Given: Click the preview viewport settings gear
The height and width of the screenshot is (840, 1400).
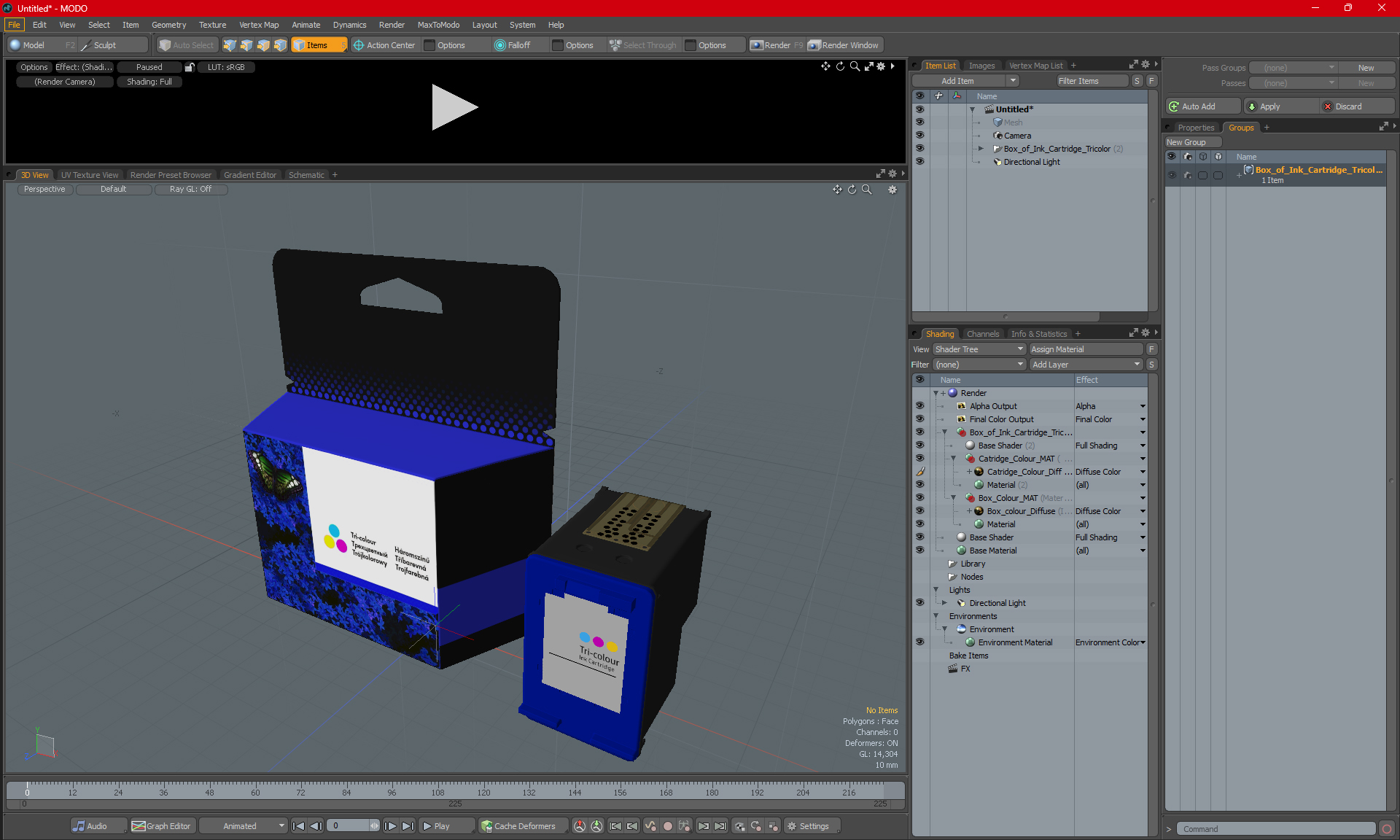Looking at the screenshot, I should point(881,66).
